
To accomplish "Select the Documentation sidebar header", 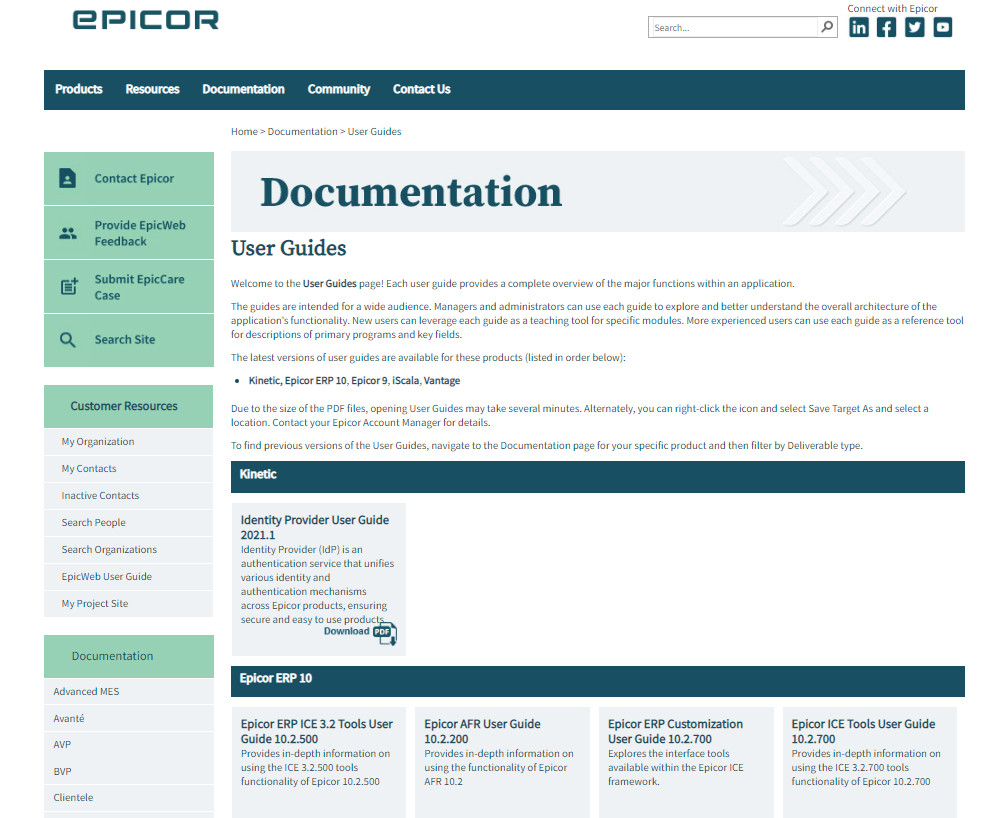I will [x=129, y=656].
